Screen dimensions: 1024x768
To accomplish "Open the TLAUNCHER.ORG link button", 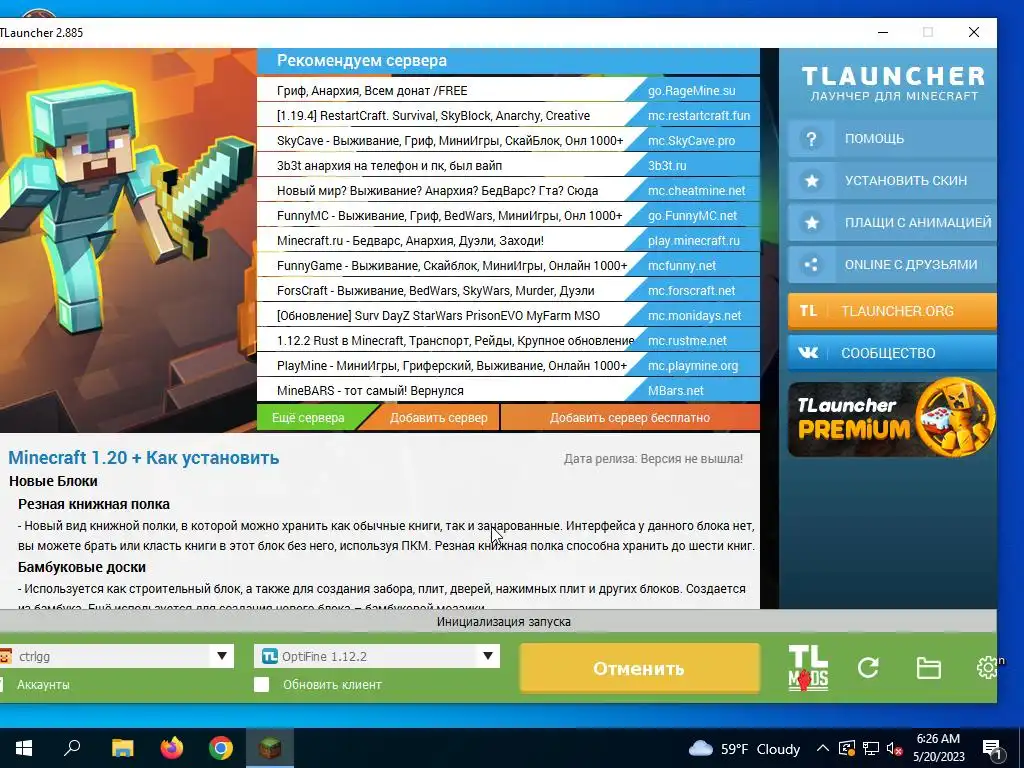I will [x=892, y=311].
